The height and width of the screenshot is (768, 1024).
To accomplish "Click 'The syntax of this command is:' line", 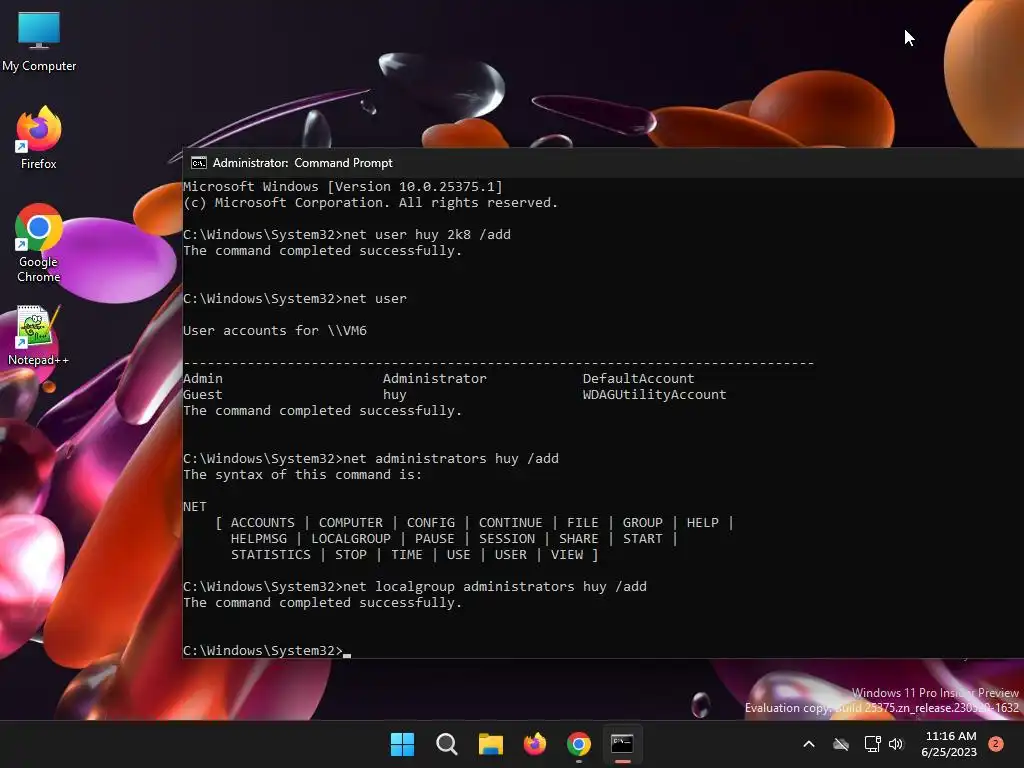I will point(302,475).
